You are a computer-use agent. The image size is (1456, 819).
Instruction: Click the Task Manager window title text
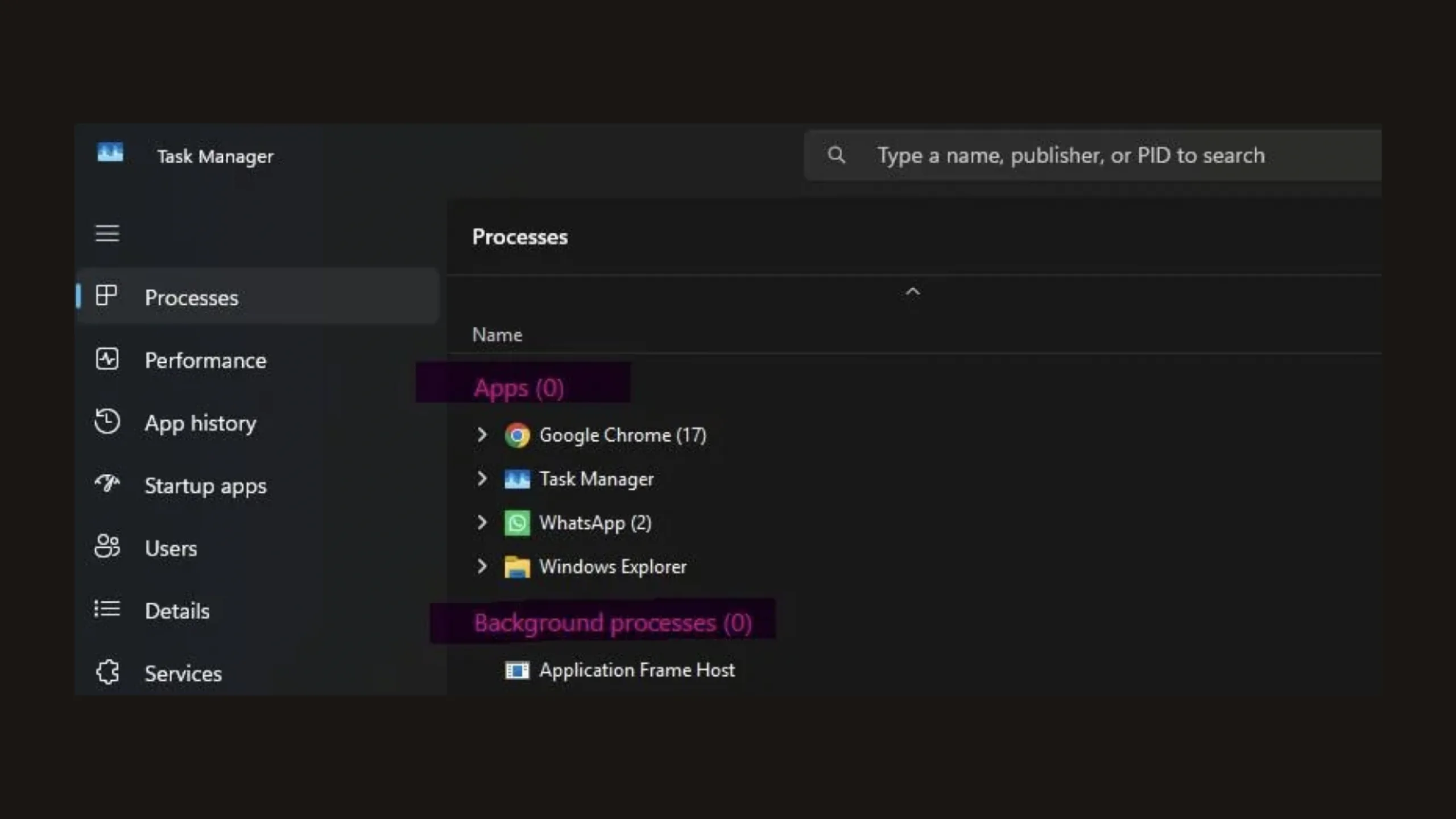pos(215,156)
